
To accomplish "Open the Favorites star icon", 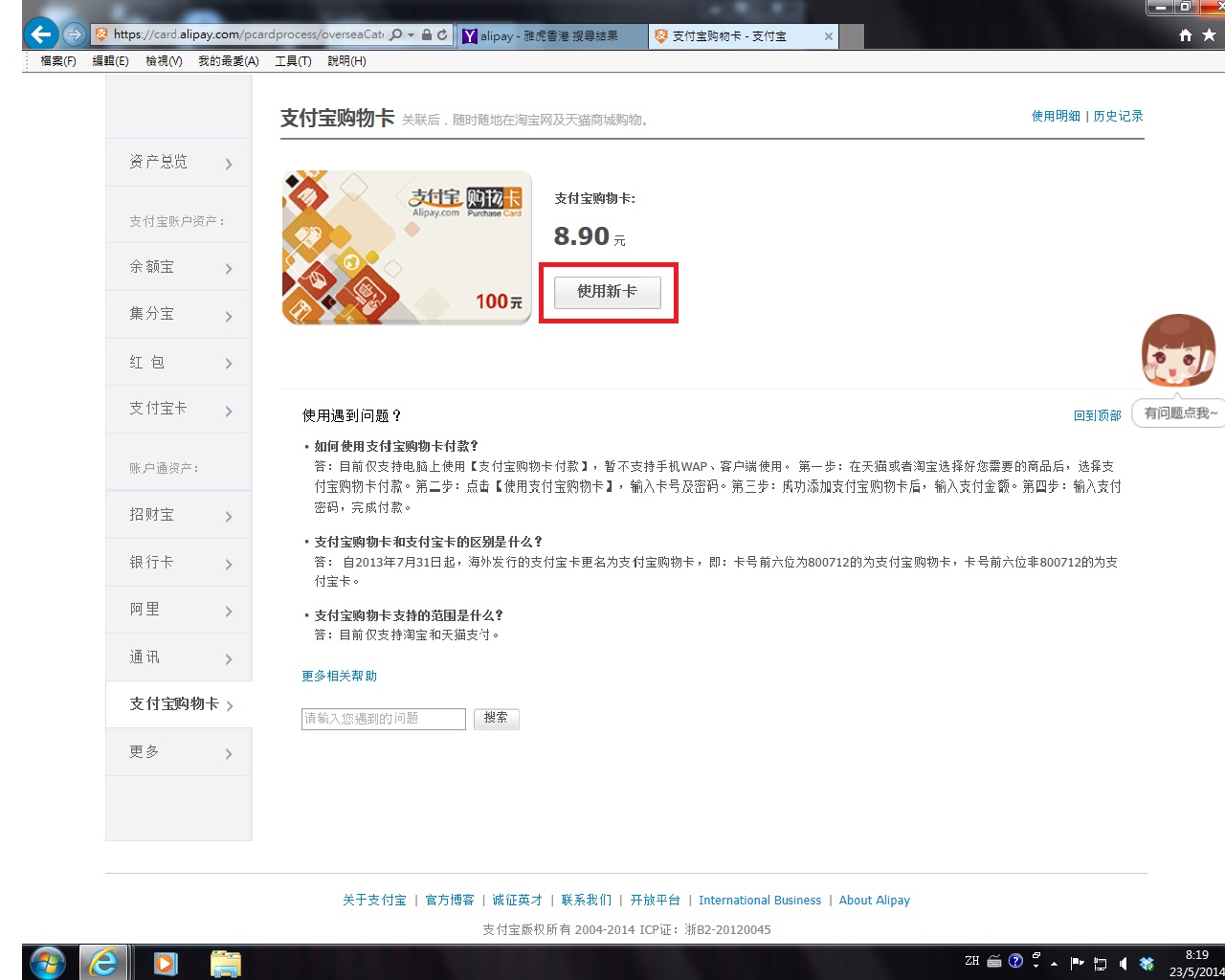I will pos(1209,35).
